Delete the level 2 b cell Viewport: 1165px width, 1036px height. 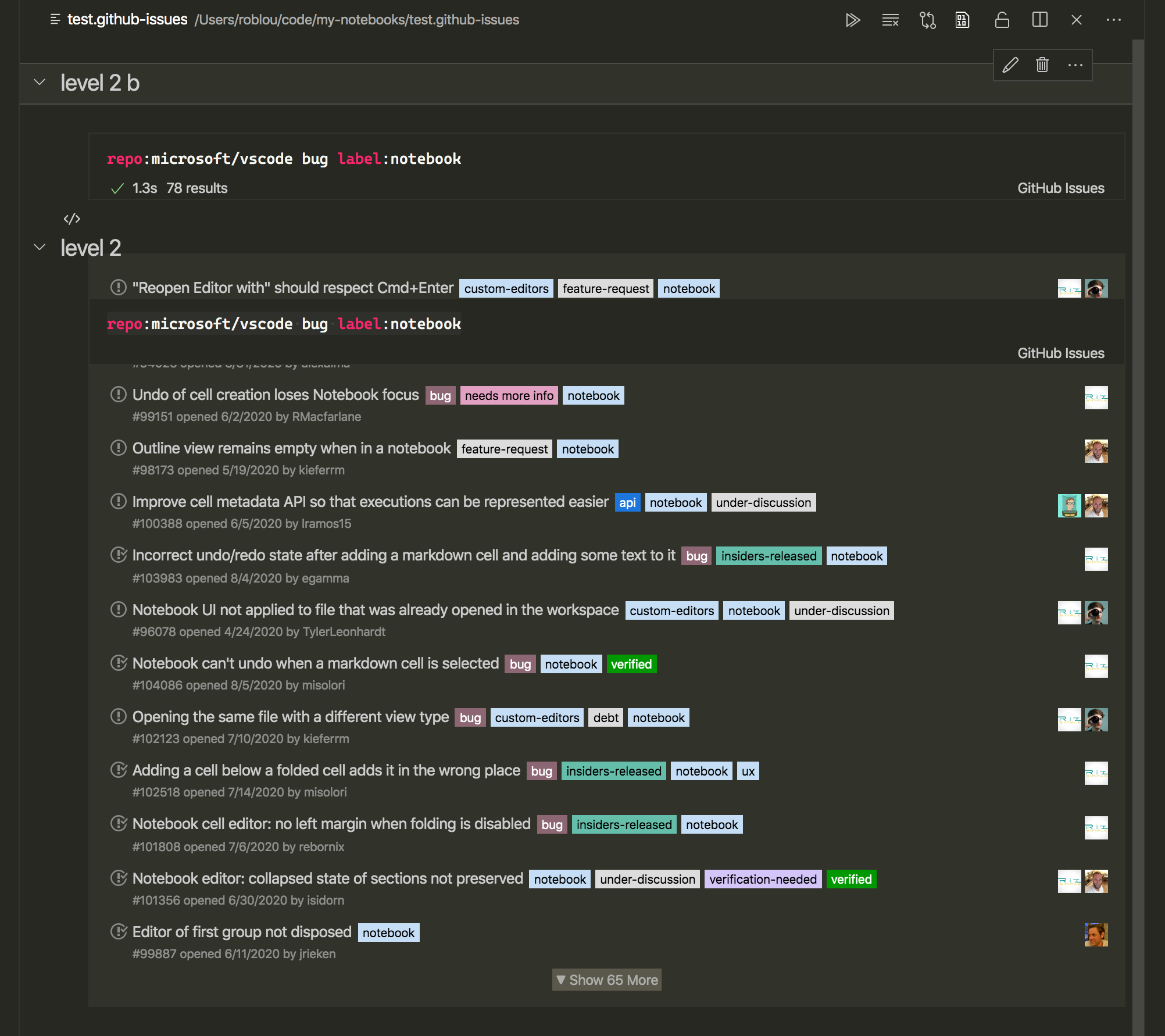pyautogui.click(x=1042, y=65)
